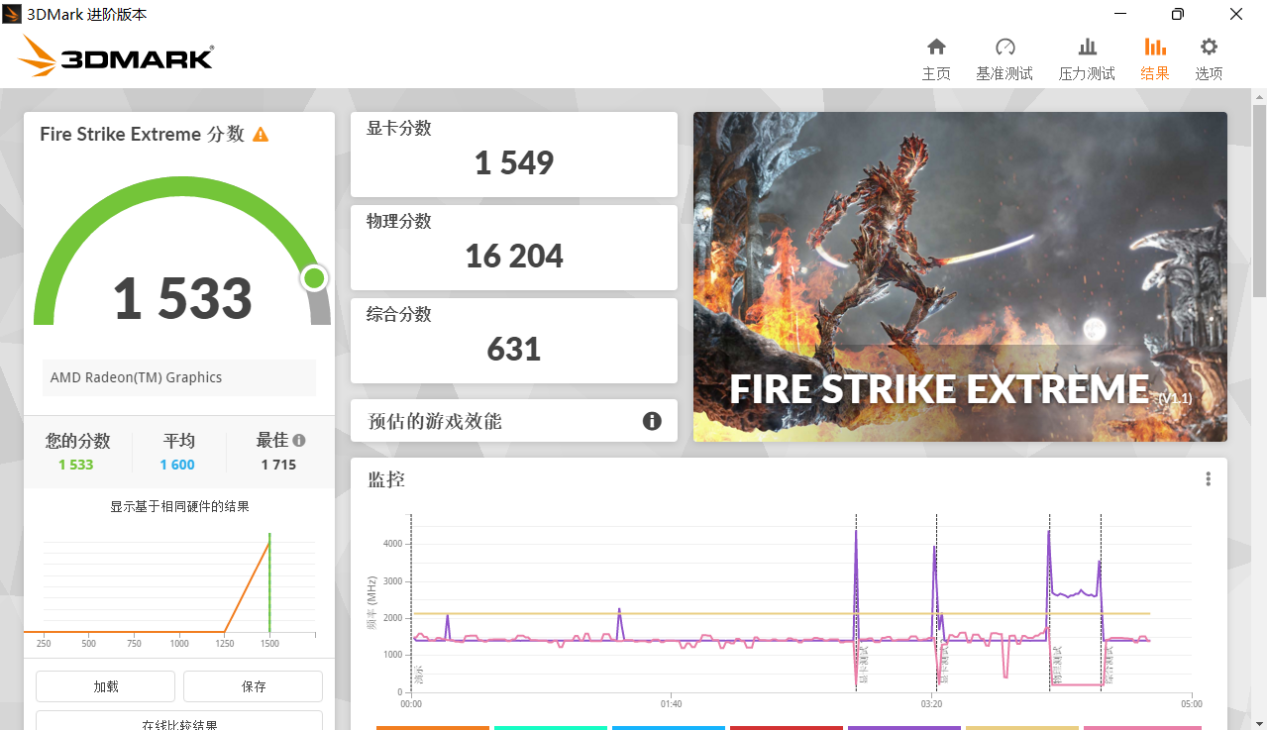Click the 显示基于相同硬件的结果 caption
Viewport: 1267px width, 730px height.
180,507
